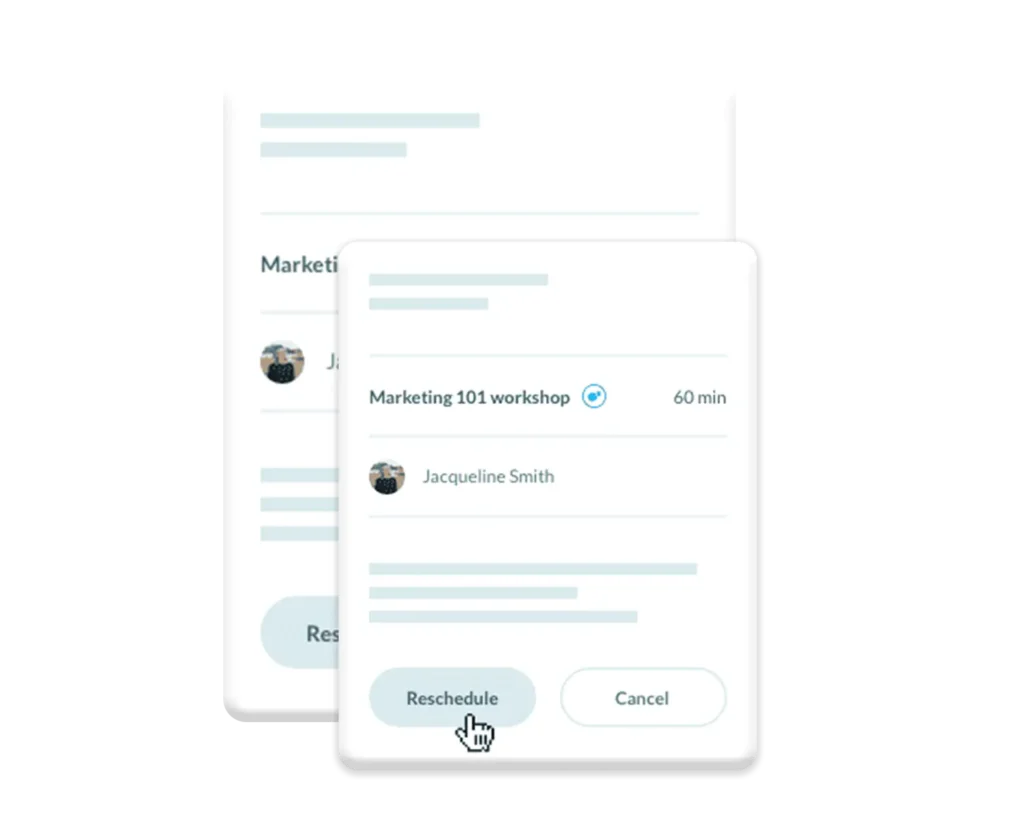Image resolution: width=1024 pixels, height=819 pixels.
Task: Click the bottom description placeholder bar
Action: point(503,617)
